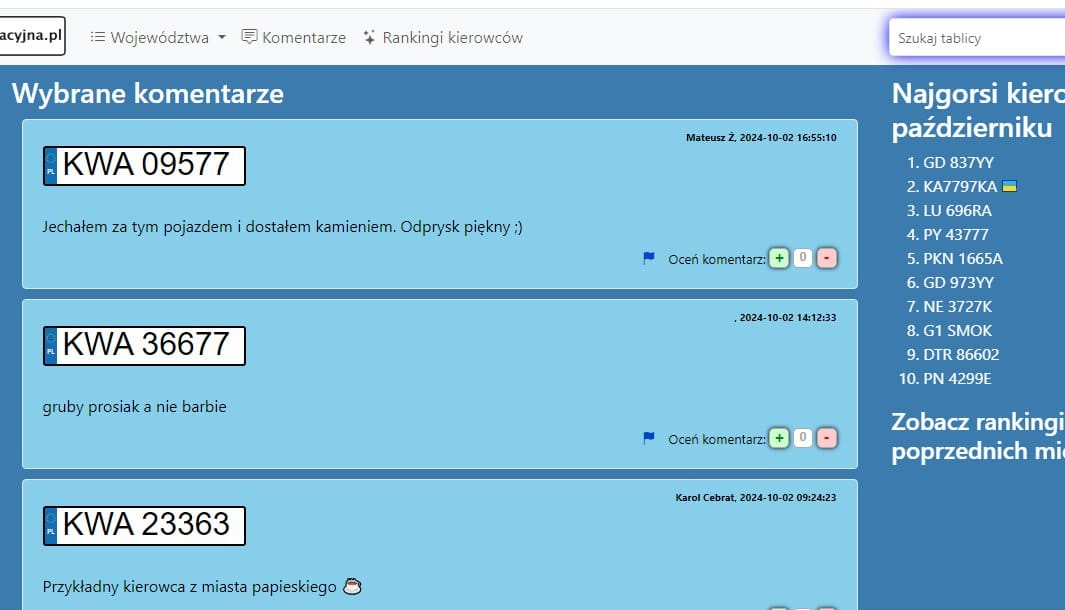
Task: Flag the comment on KWA 09577
Action: [x=649, y=258]
